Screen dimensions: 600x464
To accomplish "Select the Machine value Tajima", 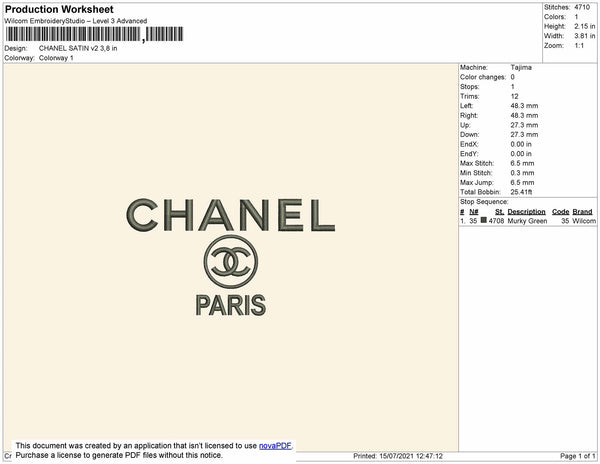I will (521, 67).
